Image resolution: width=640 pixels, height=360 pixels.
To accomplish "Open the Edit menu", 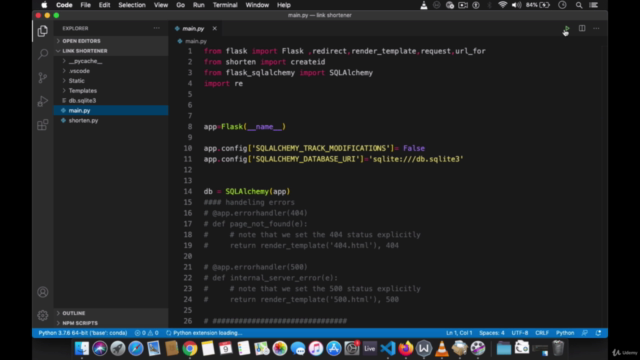I will pyautogui.click(x=104, y=5).
